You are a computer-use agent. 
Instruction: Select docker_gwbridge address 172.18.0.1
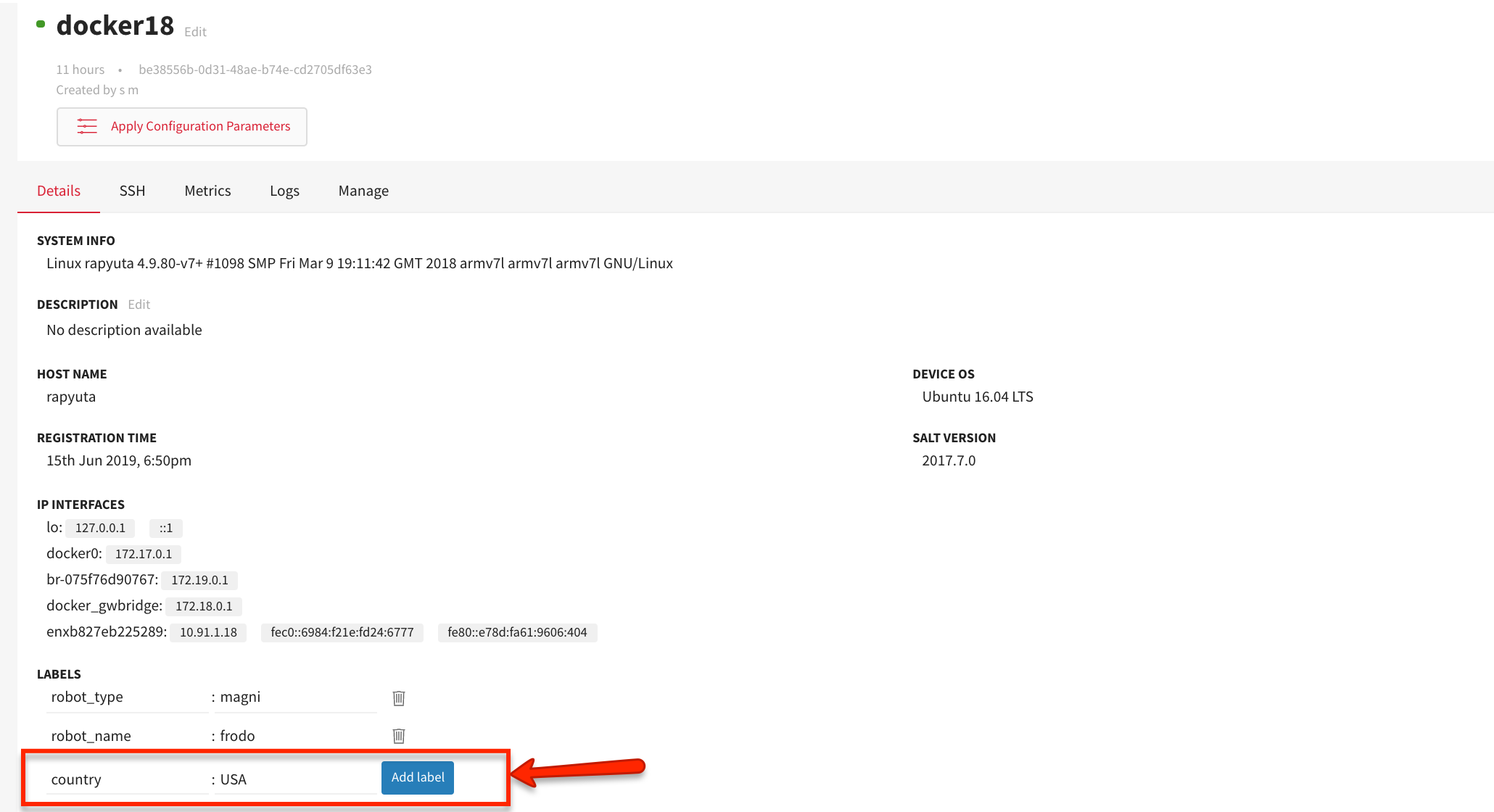[x=204, y=606]
